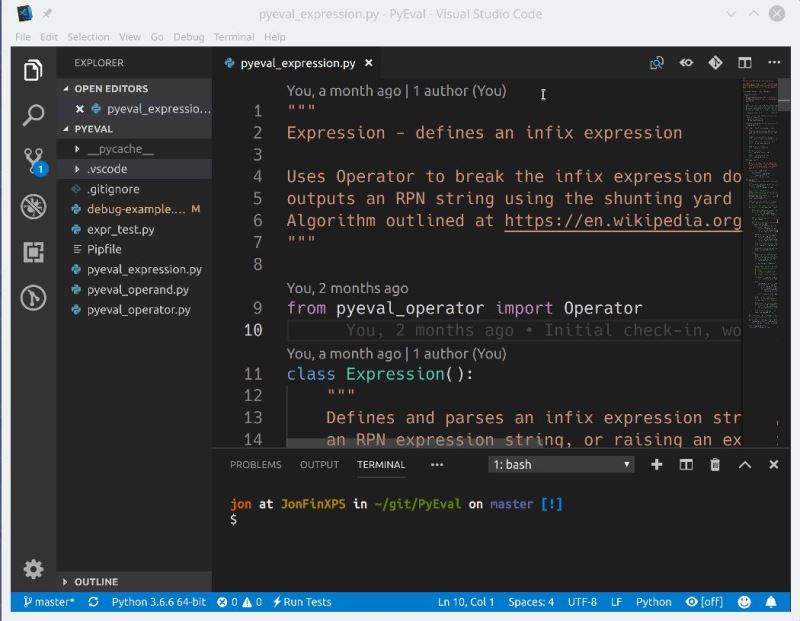The height and width of the screenshot is (621, 800).
Task: Send feedback using the smiley icon
Action: pyautogui.click(x=742, y=602)
